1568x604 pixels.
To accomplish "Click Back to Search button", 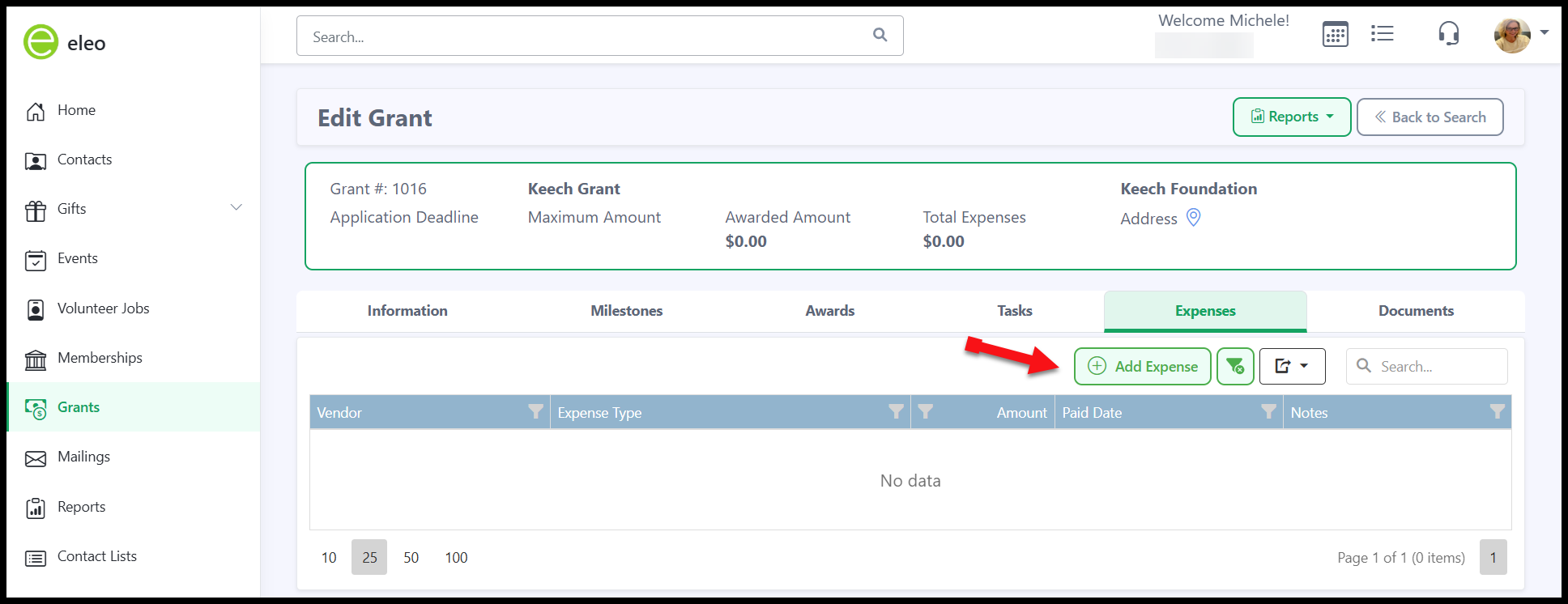I will point(1430,117).
